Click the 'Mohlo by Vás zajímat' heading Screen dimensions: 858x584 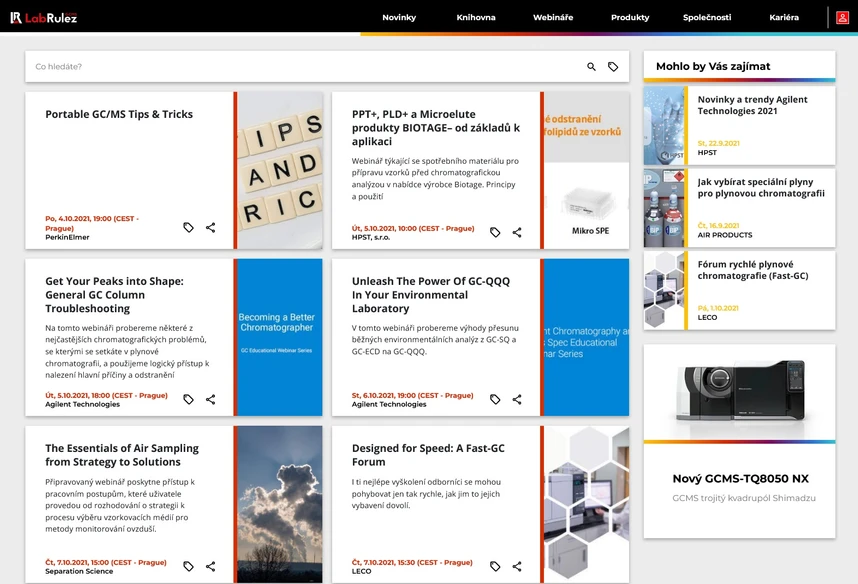pyautogui.click(x=713, y=66)
